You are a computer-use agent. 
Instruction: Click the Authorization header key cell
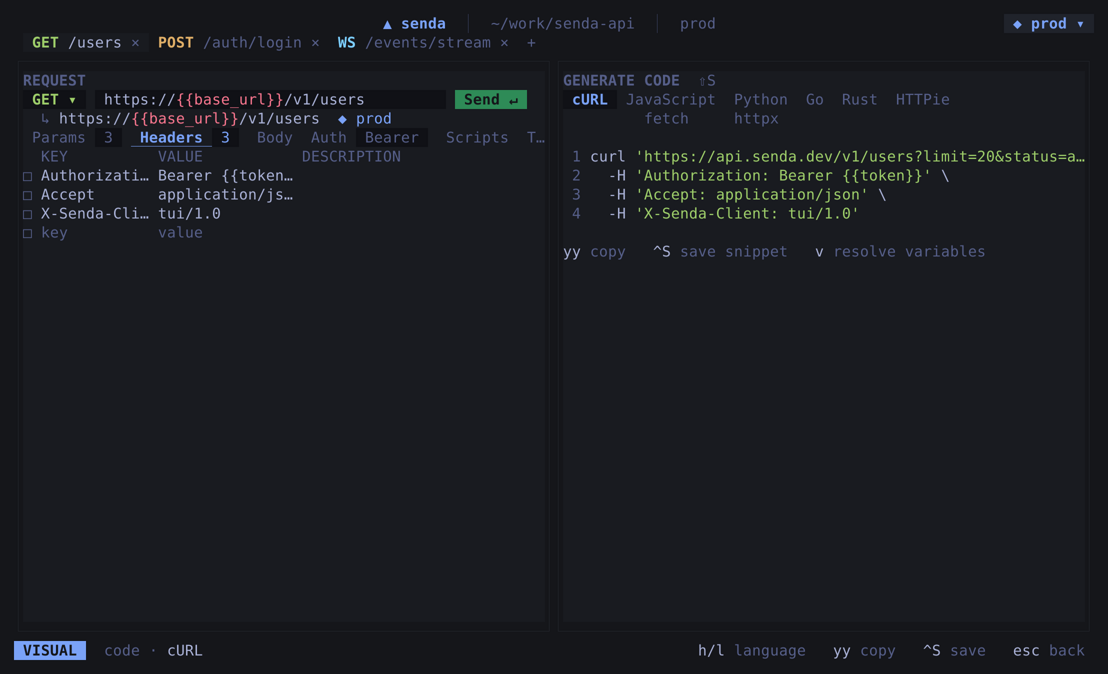[x=95, y=176]
